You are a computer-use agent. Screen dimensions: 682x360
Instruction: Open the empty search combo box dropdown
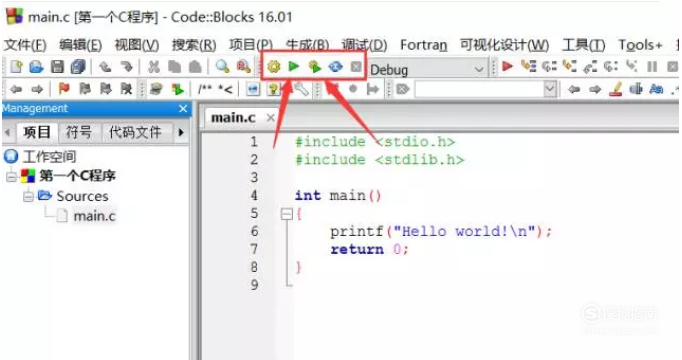click(x=550, y=89)
